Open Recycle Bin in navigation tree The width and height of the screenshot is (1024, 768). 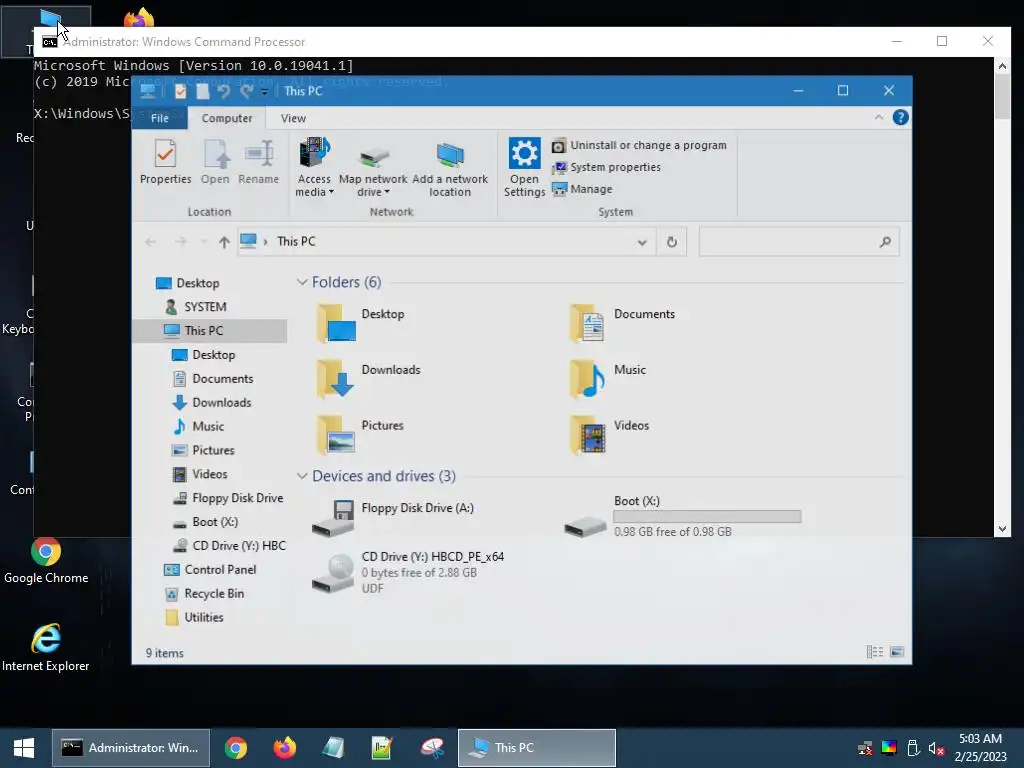[204, 594]
